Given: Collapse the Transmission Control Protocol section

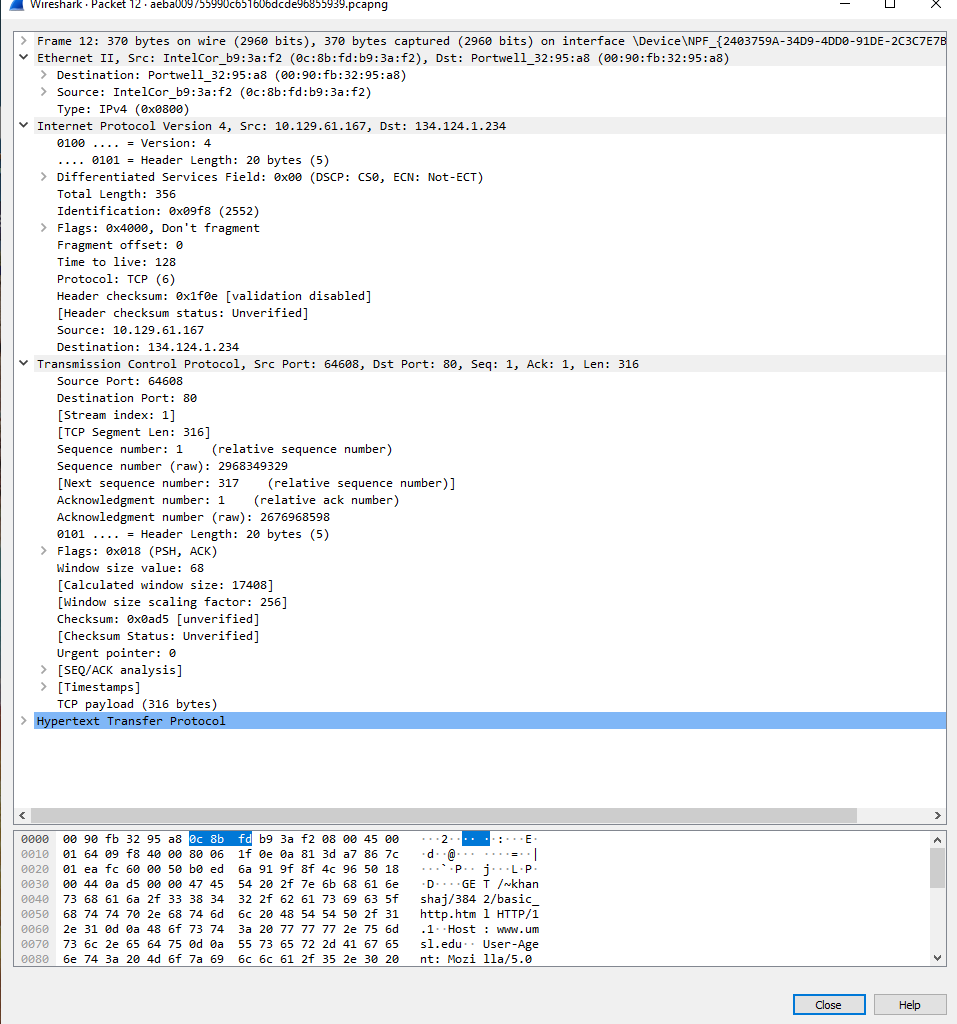Looking at the screenshot, I should click(x=22, y=363).
